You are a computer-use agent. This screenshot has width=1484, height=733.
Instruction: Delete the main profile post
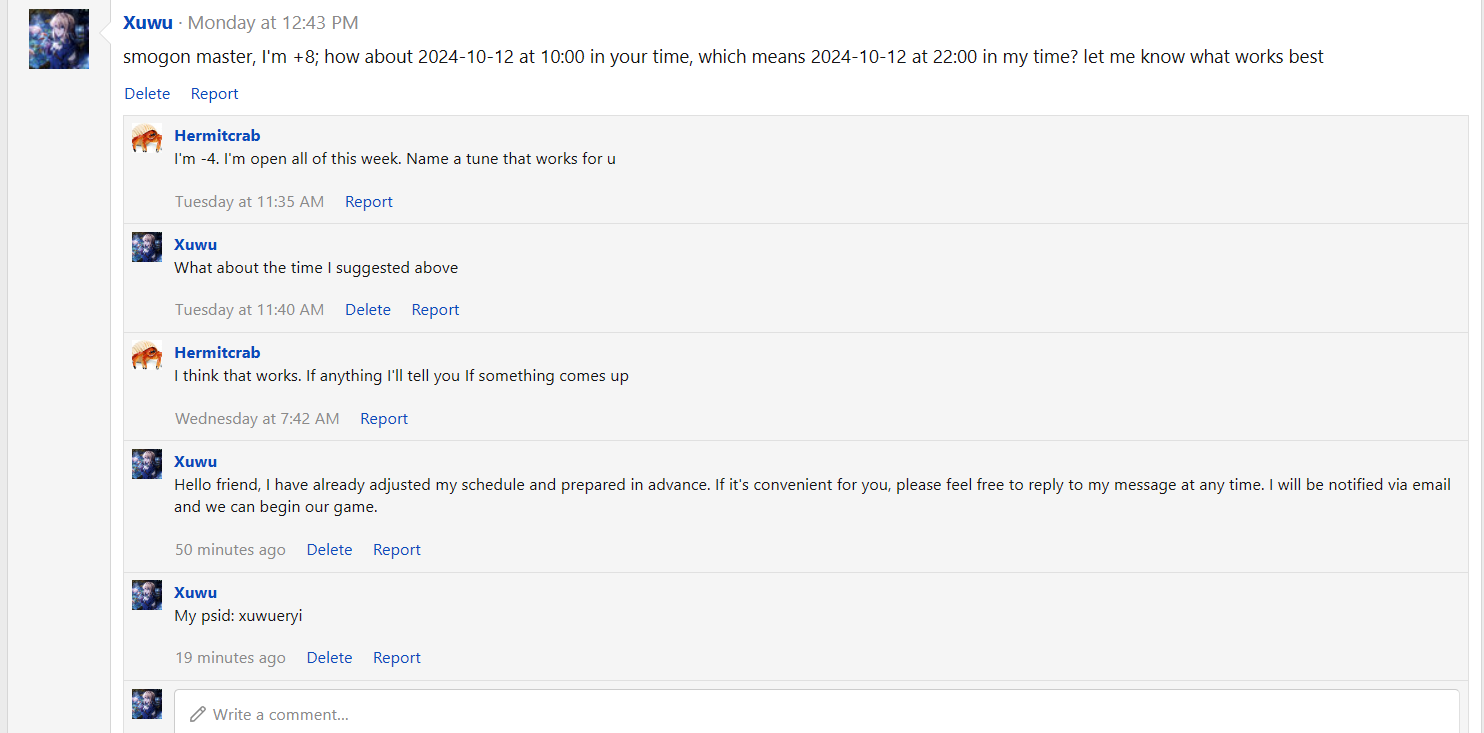(x=147, y=94)
